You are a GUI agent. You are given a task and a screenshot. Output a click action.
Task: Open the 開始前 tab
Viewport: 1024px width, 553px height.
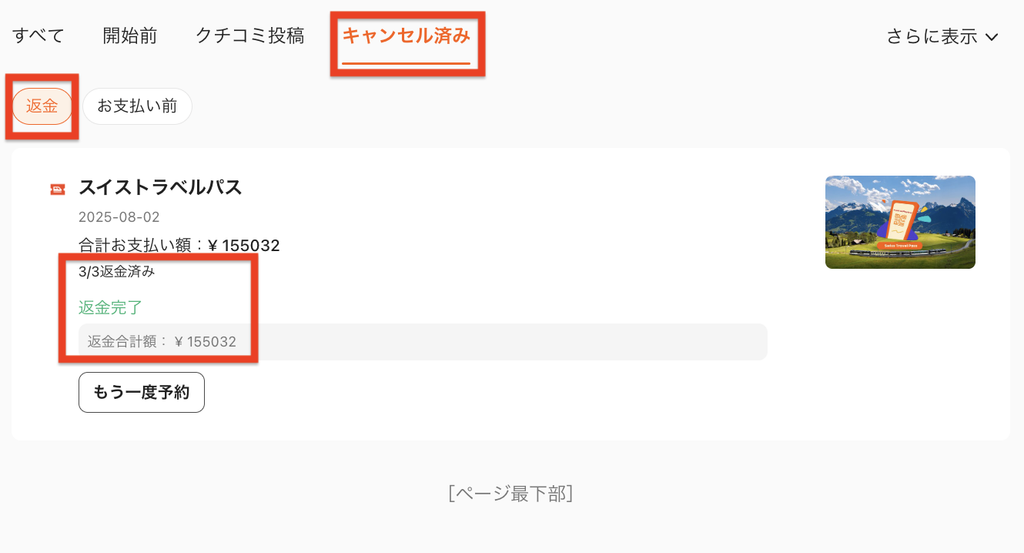[x=129, y=35]
